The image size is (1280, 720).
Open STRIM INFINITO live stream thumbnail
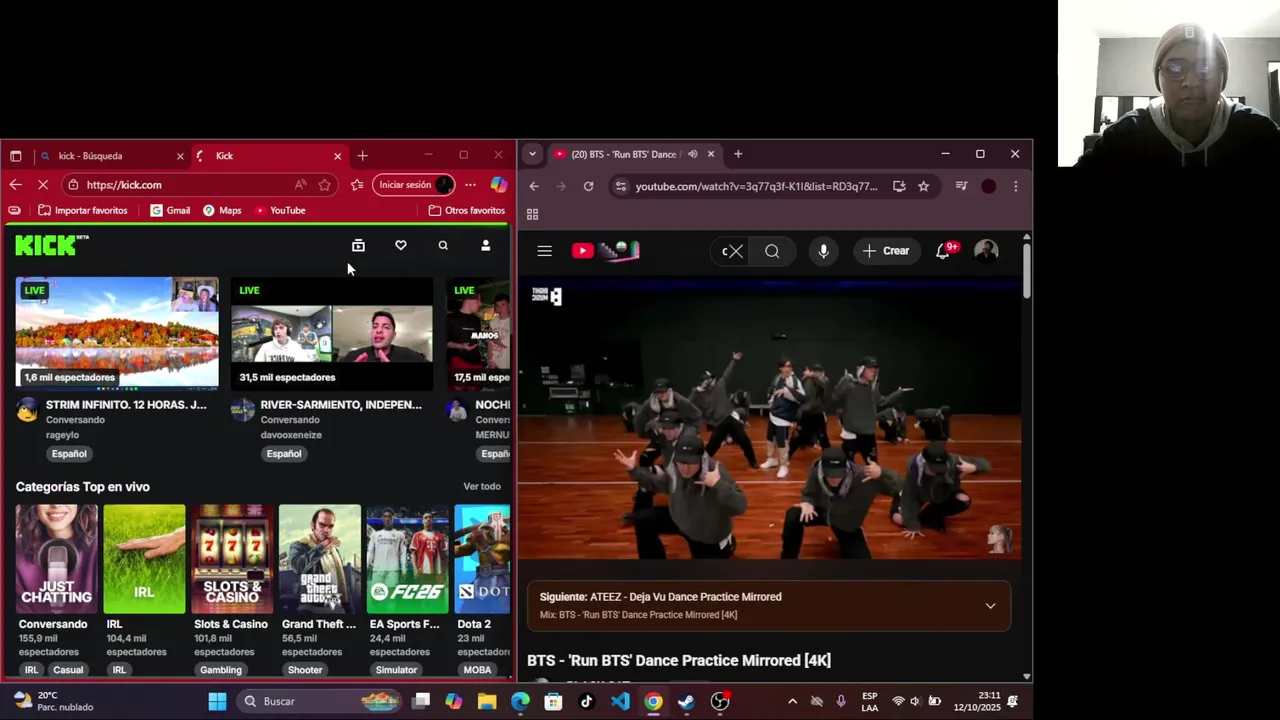click(x=117, y=332)
